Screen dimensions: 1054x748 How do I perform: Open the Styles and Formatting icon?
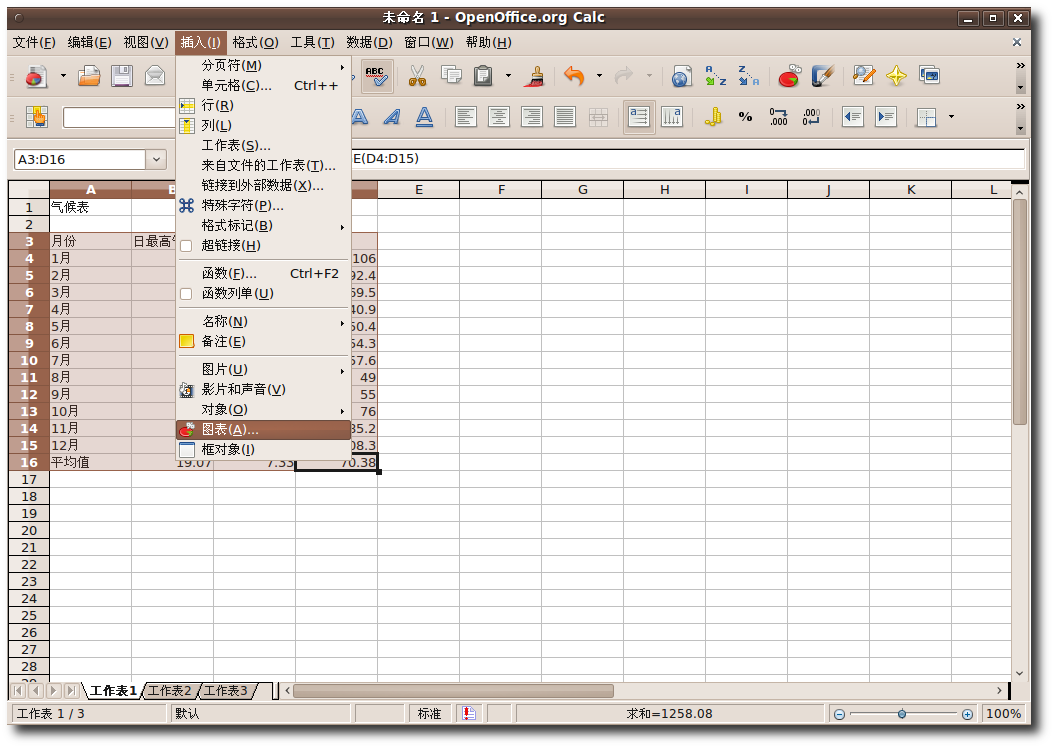36,117
